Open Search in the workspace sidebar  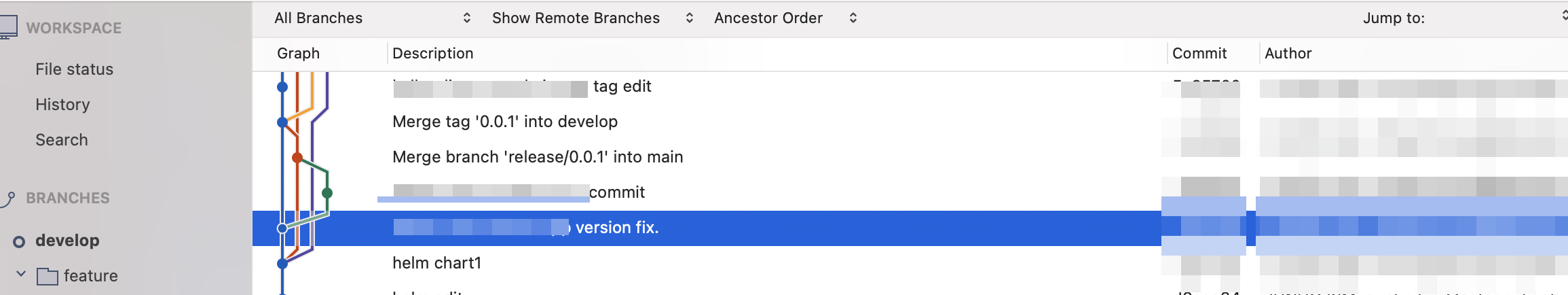(62, 140)
